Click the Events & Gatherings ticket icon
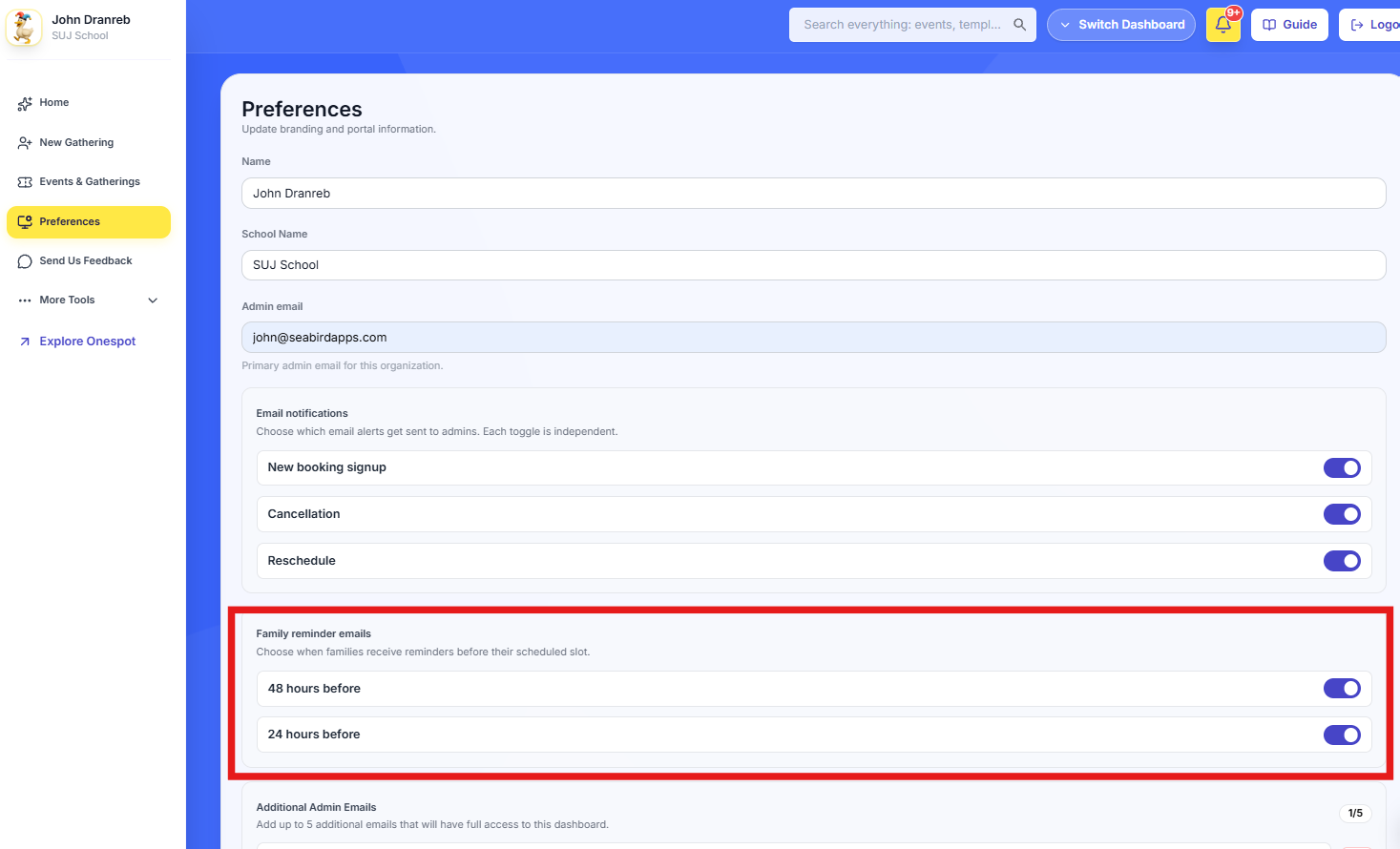1400x849 pixels. point(25,182)
